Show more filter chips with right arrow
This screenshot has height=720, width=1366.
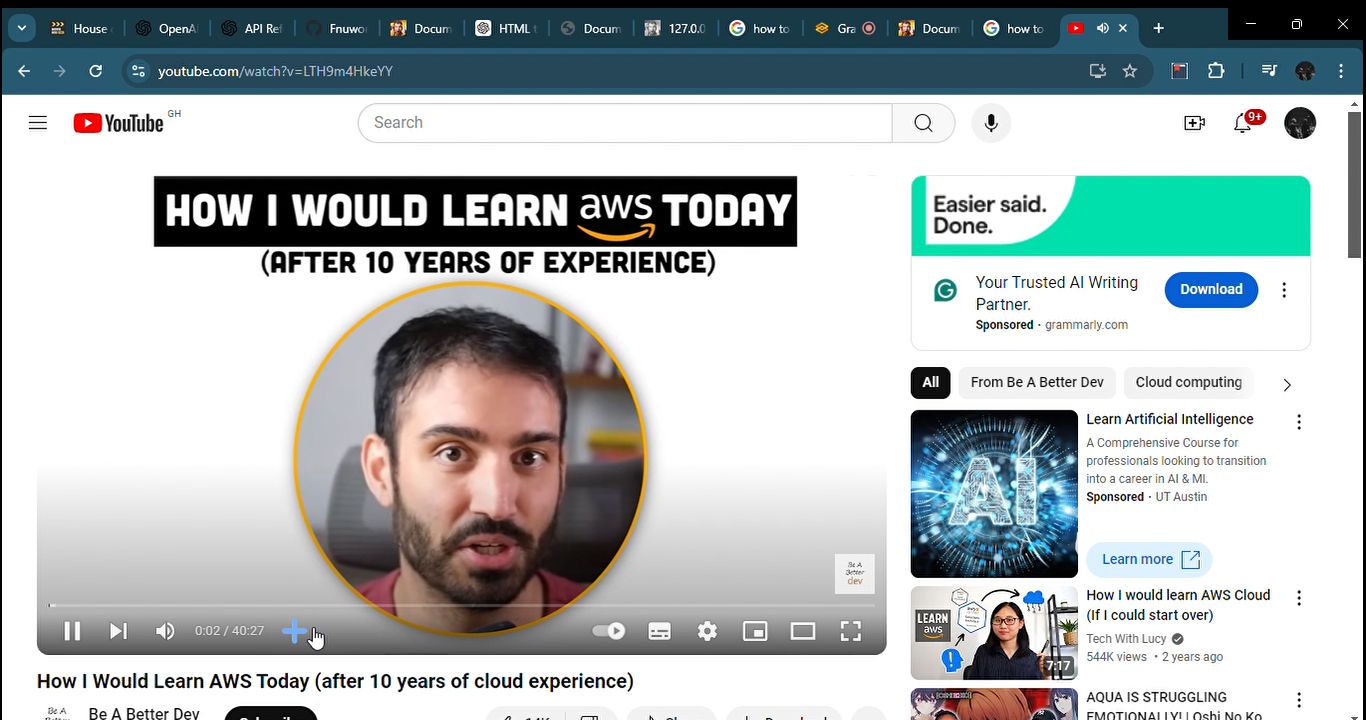(1287, 384)
